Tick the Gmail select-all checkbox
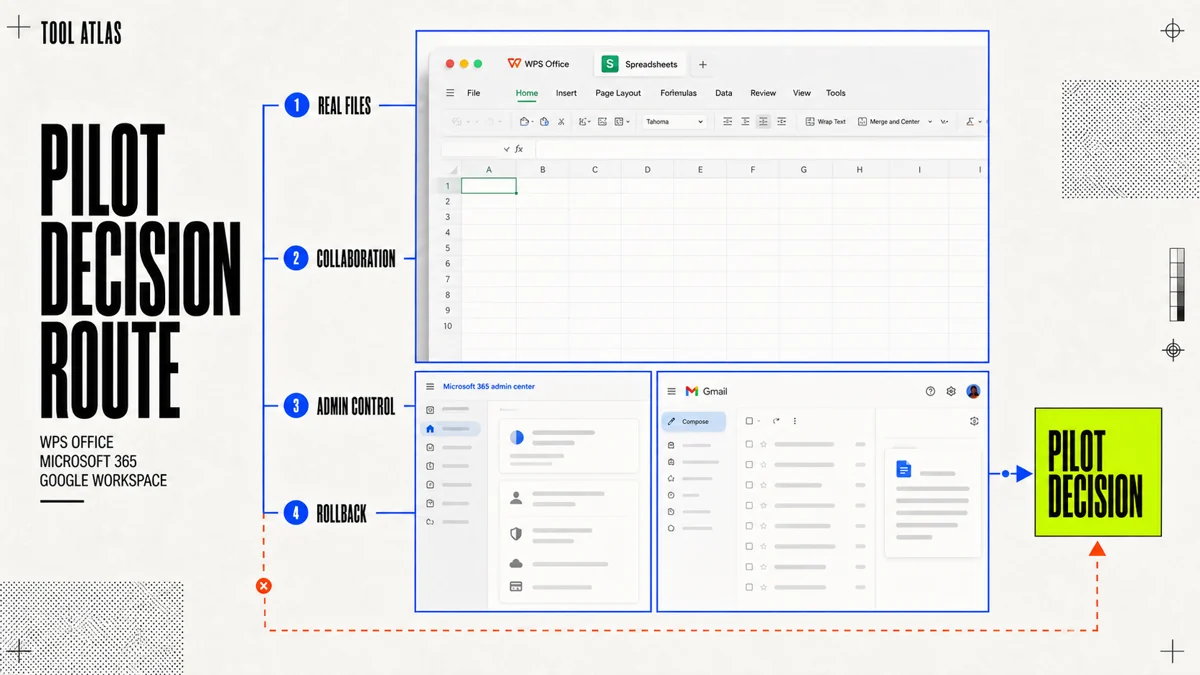1200x675 pixels. 749,421
